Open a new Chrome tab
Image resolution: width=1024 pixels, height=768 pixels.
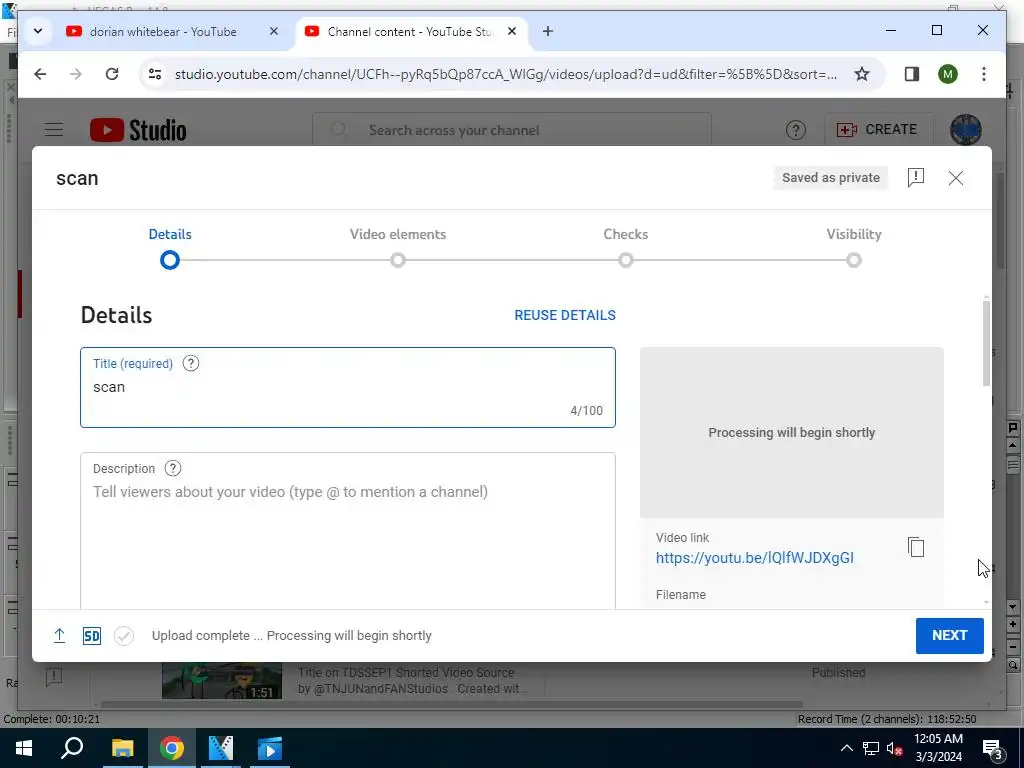point(548,31)
